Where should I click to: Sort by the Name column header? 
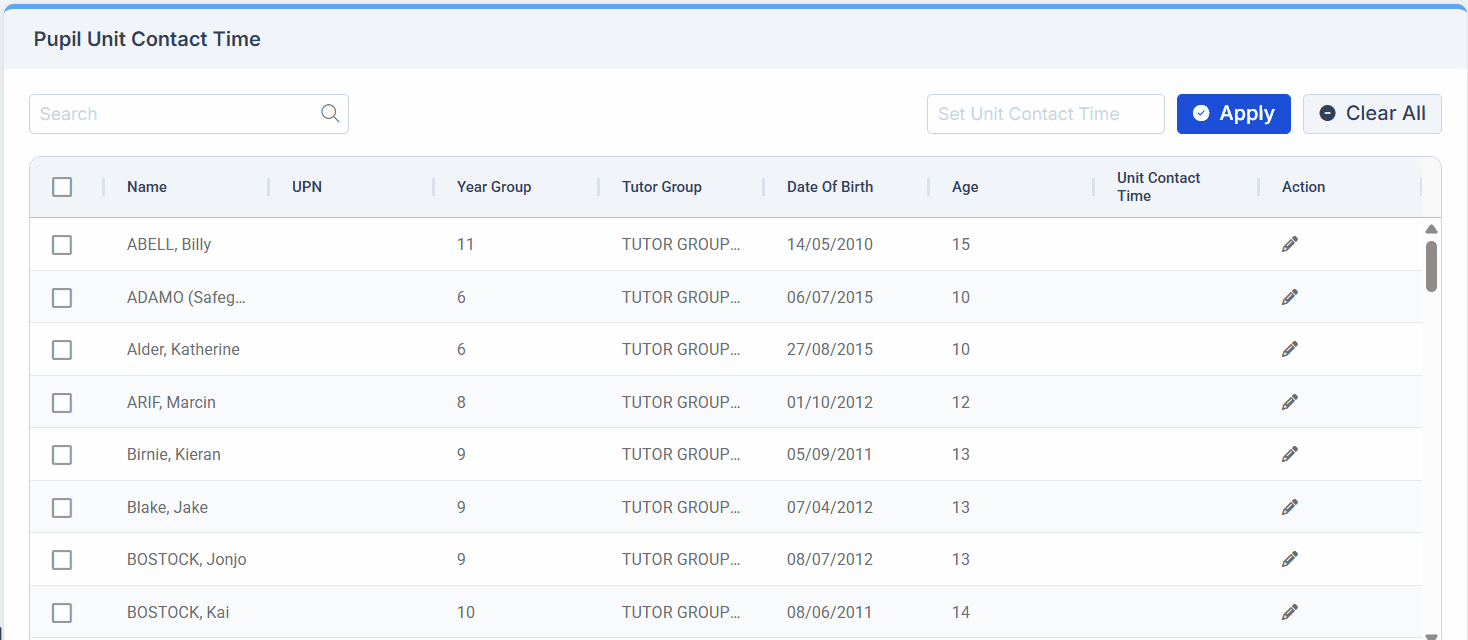point(147,187)
